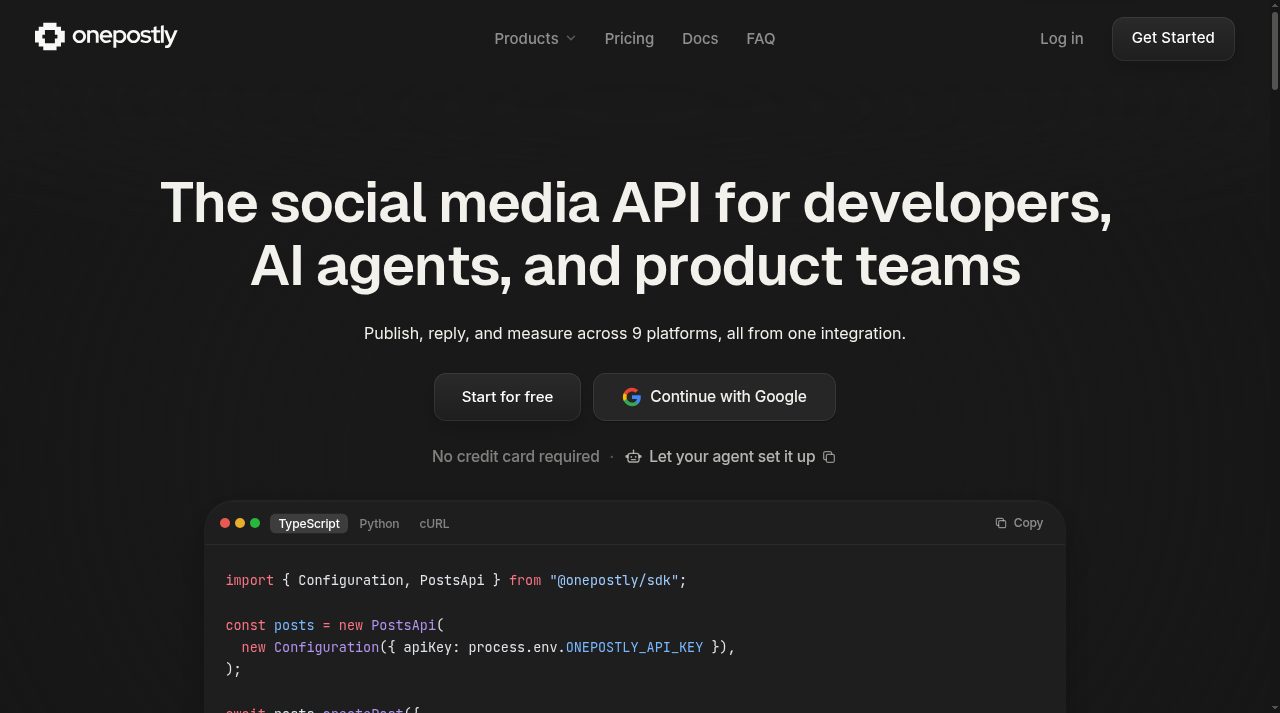Click the ONEPOSTLY_API_KEY variable in code
Screen dimensions: 1280x713
[634, 647]
